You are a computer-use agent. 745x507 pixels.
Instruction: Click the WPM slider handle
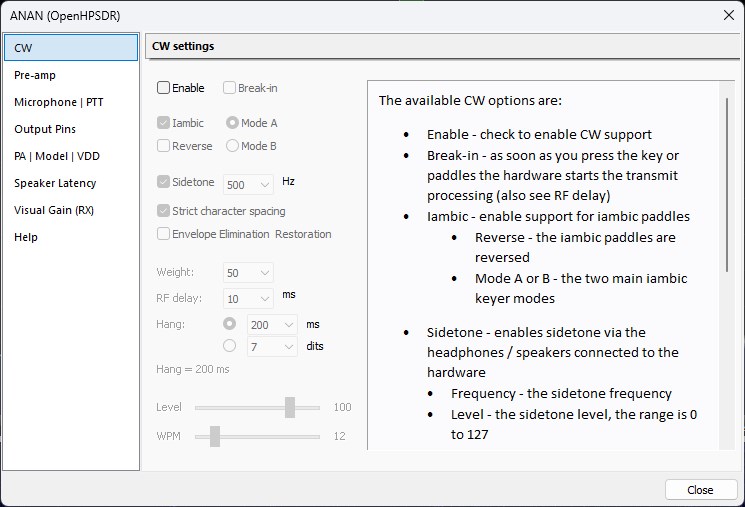click(x=215, y=436)
